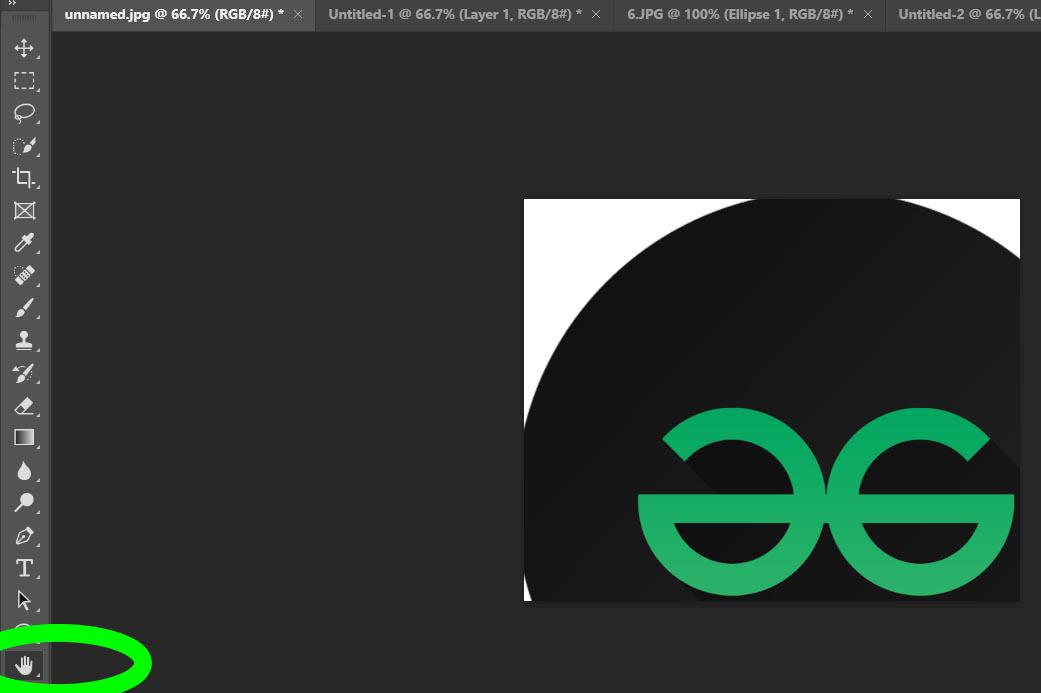Select the Eyedropper tool
Image resolution: width=1041 pixels, height=693 pixels.
(25, 243)
